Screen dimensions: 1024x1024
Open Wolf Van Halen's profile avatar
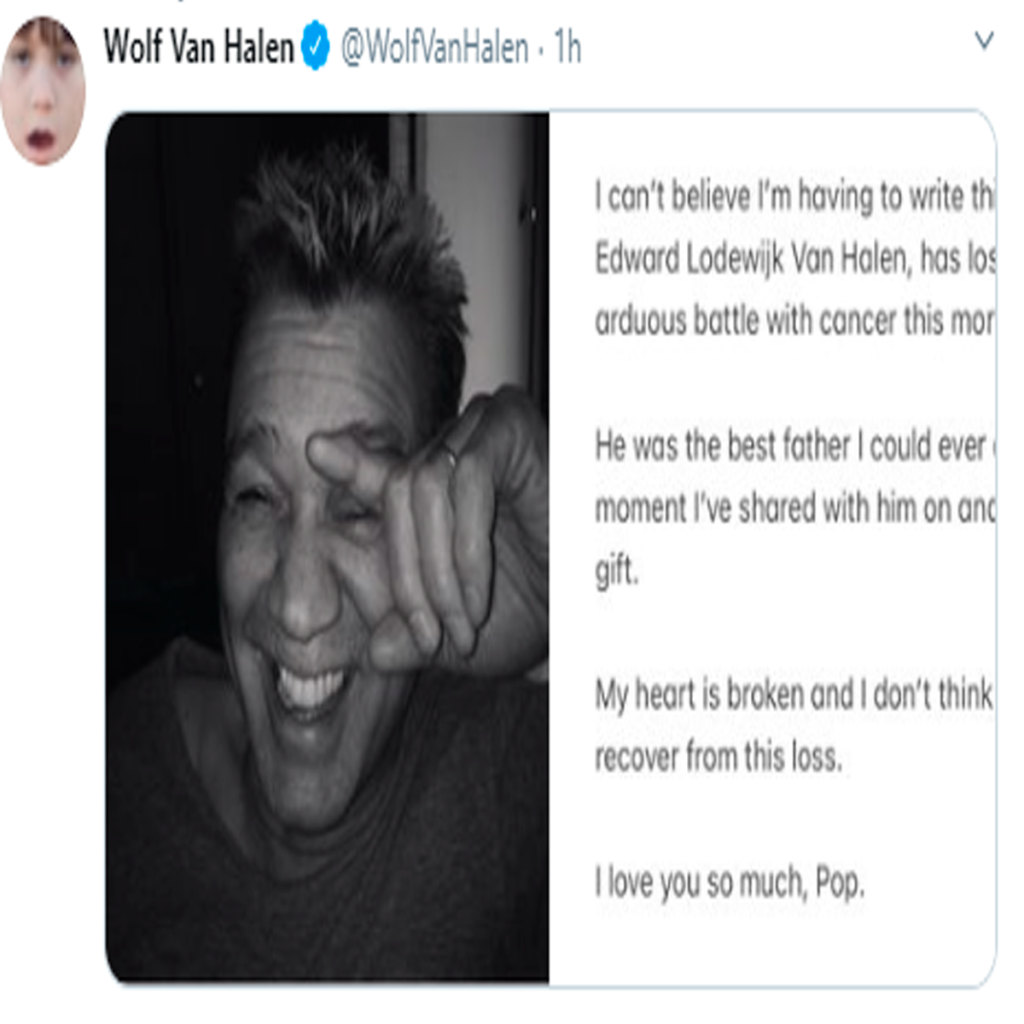click(43, 91)
